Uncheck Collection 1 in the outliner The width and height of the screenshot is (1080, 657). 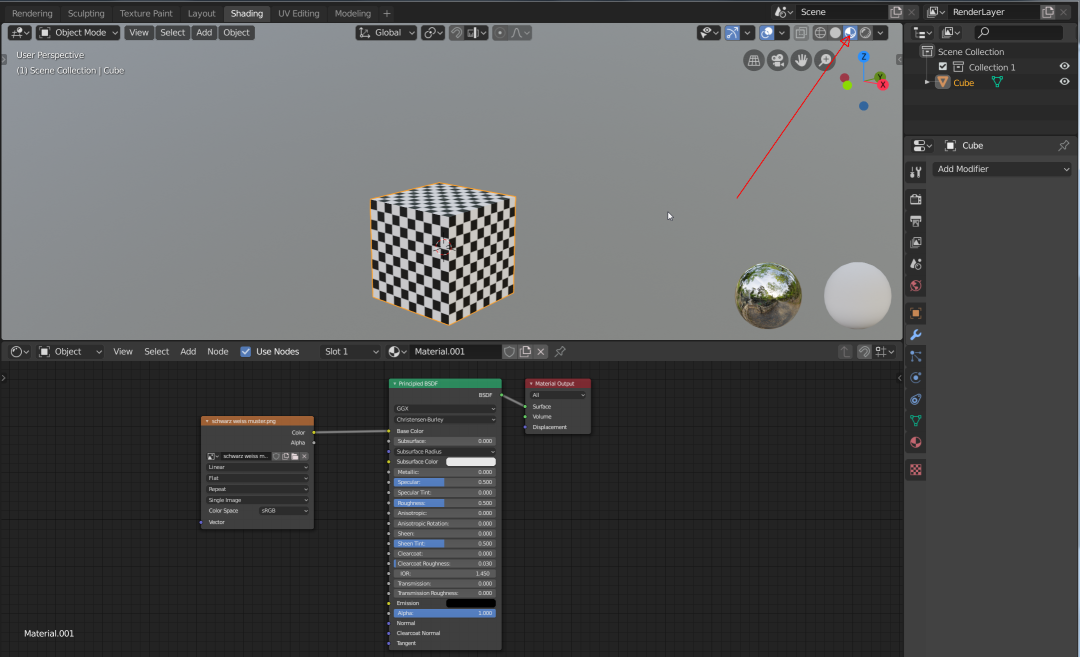point(943,67)
